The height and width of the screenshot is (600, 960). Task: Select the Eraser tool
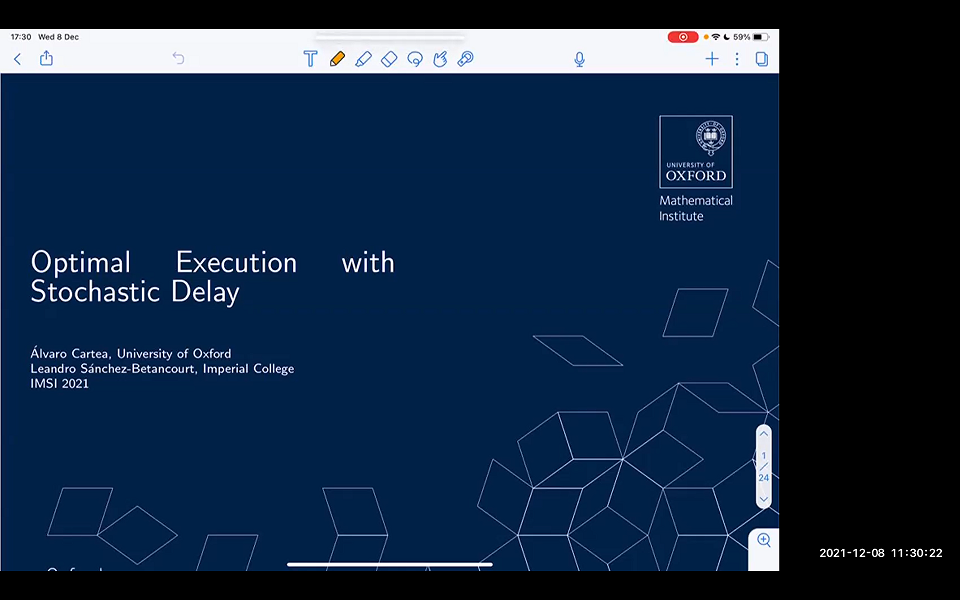[x=389, y=59]
